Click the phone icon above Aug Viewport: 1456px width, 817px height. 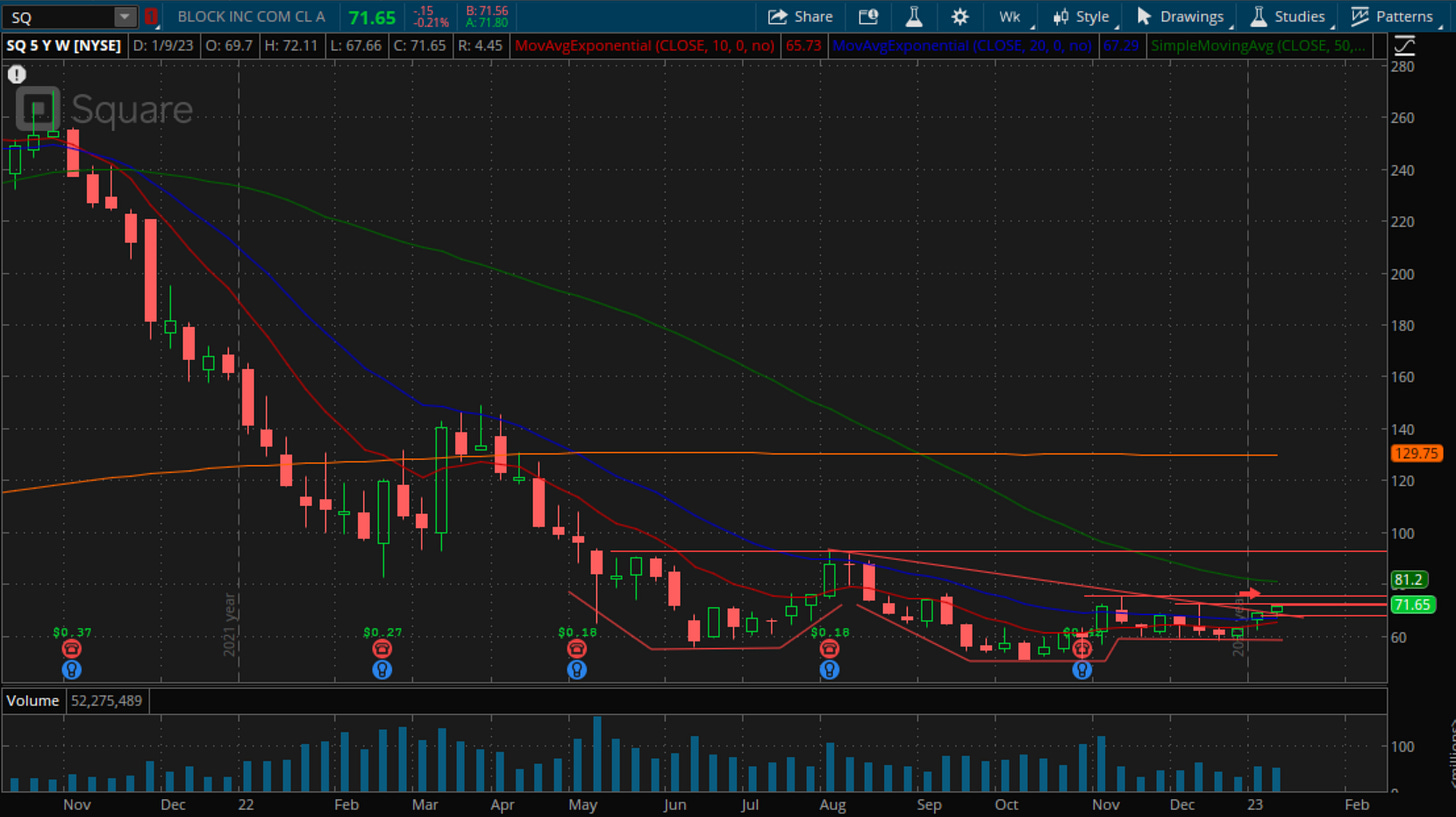829,649
